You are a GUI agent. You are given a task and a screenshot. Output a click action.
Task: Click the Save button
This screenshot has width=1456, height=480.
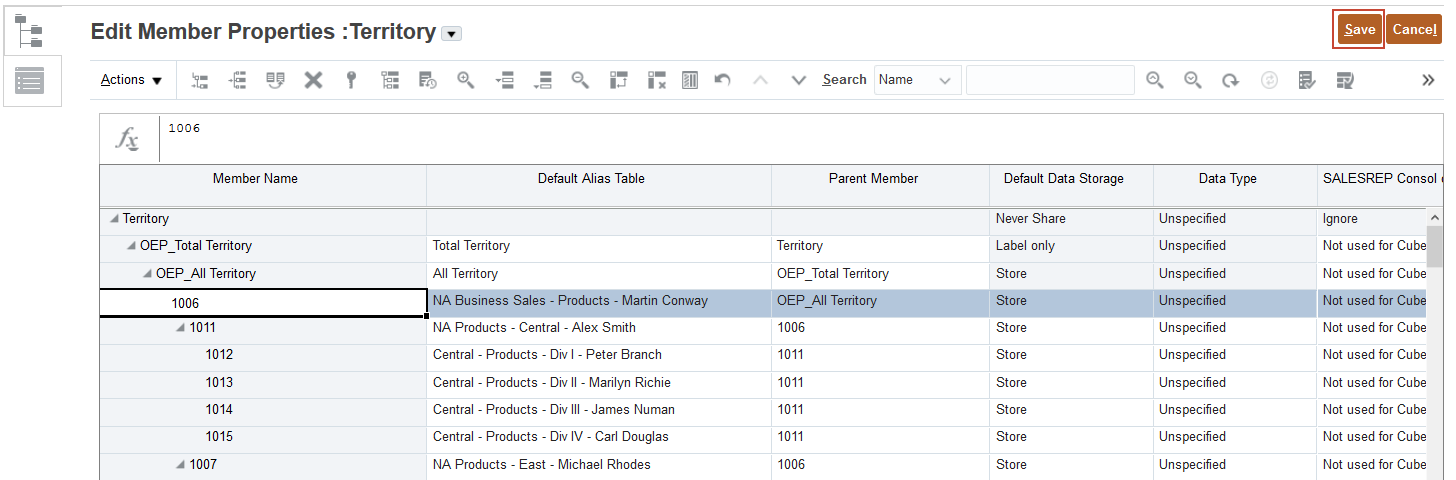1359,30
